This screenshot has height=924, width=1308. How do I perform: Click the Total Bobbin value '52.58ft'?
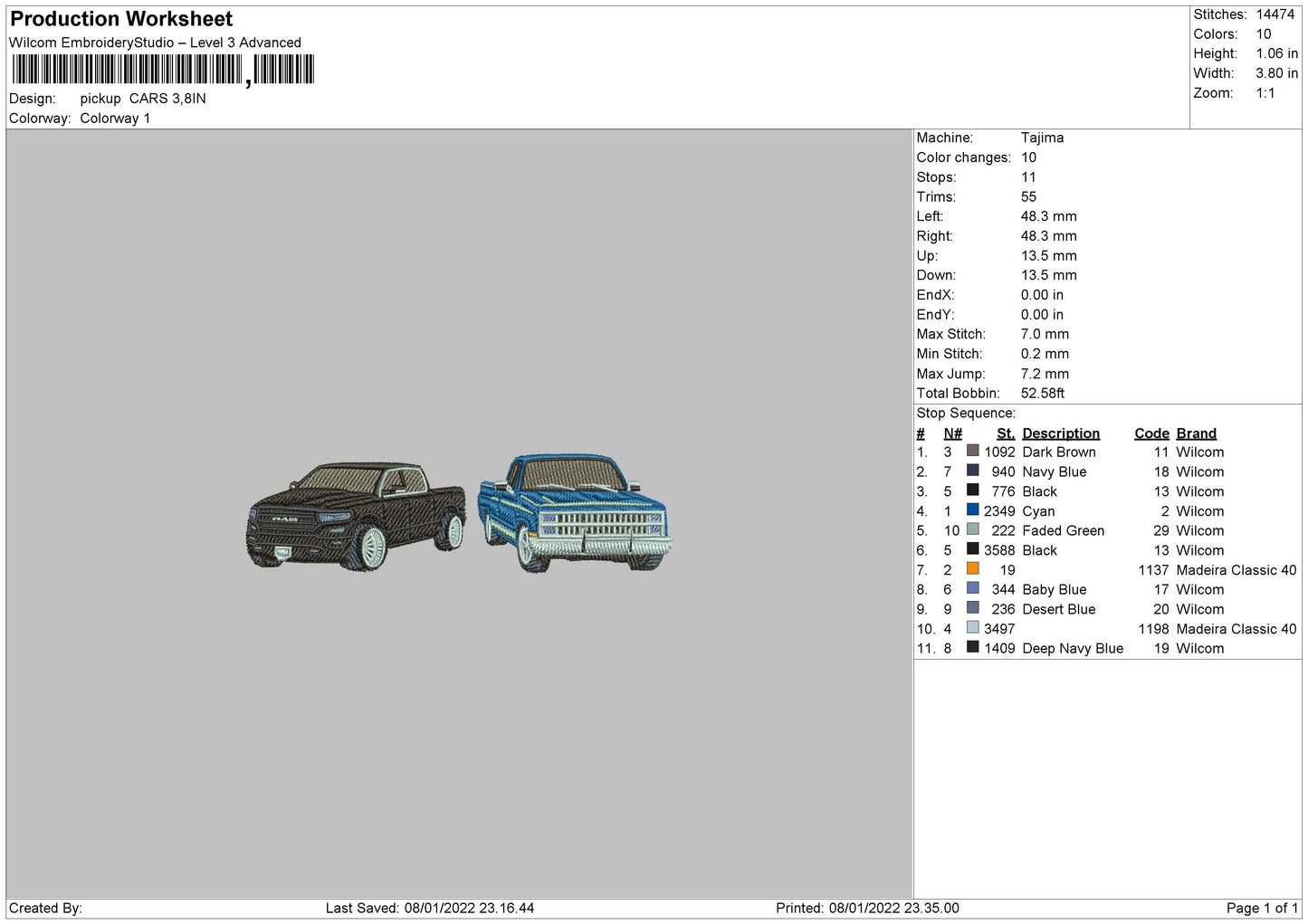pyautogui.click(x=1043, y=393)
